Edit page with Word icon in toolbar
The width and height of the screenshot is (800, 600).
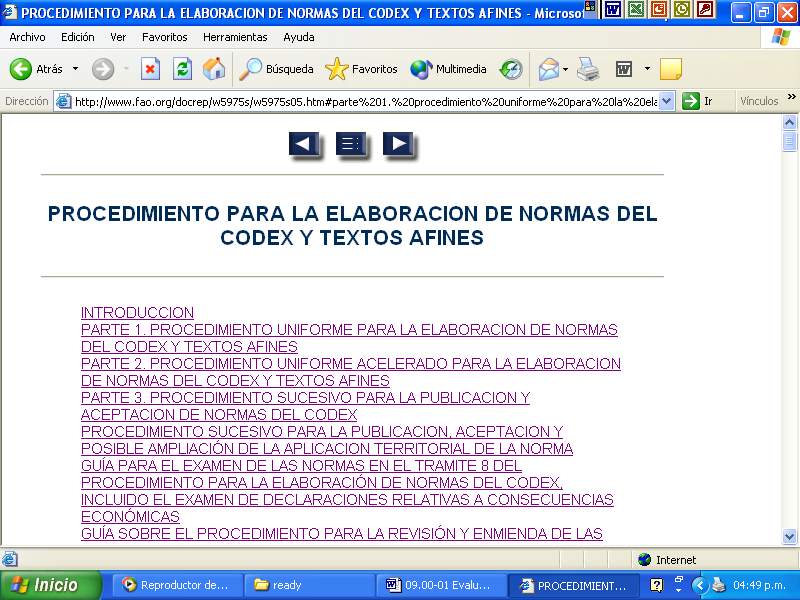(623, 69)
